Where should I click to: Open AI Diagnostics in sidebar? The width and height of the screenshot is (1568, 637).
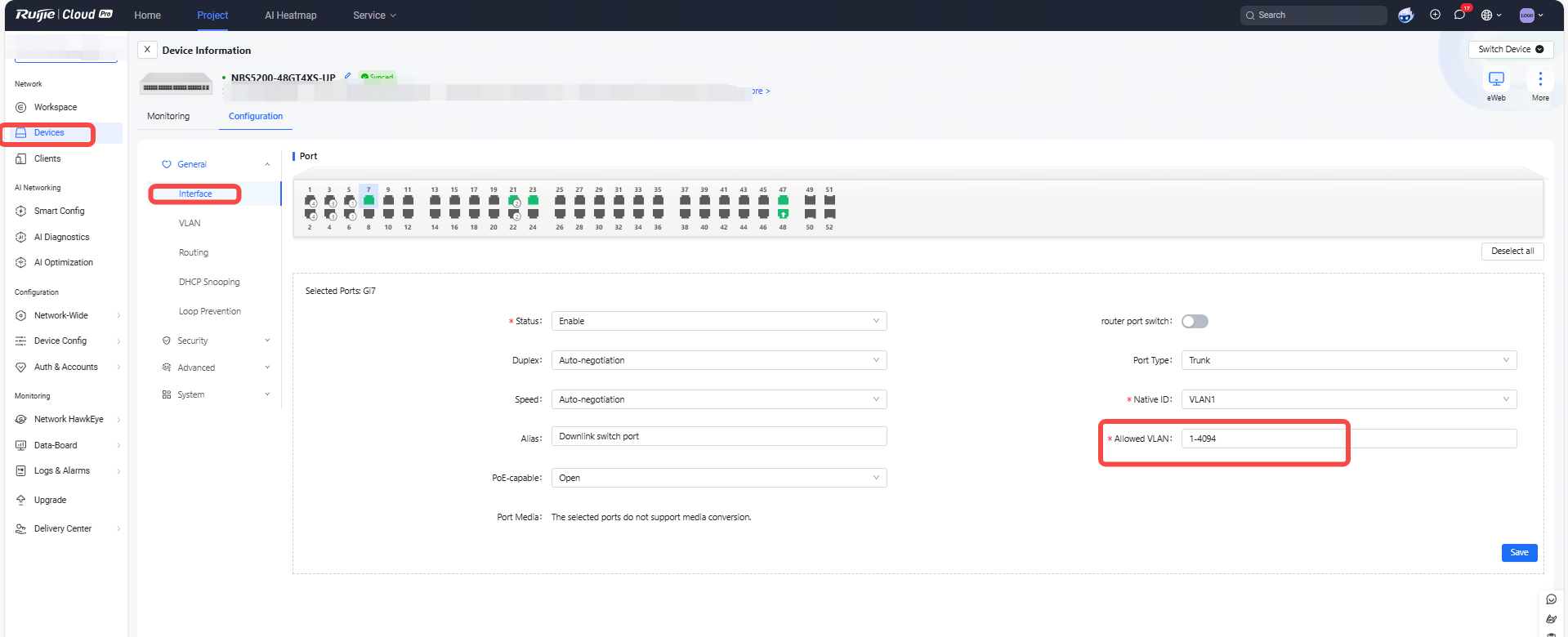click(61, 237)
